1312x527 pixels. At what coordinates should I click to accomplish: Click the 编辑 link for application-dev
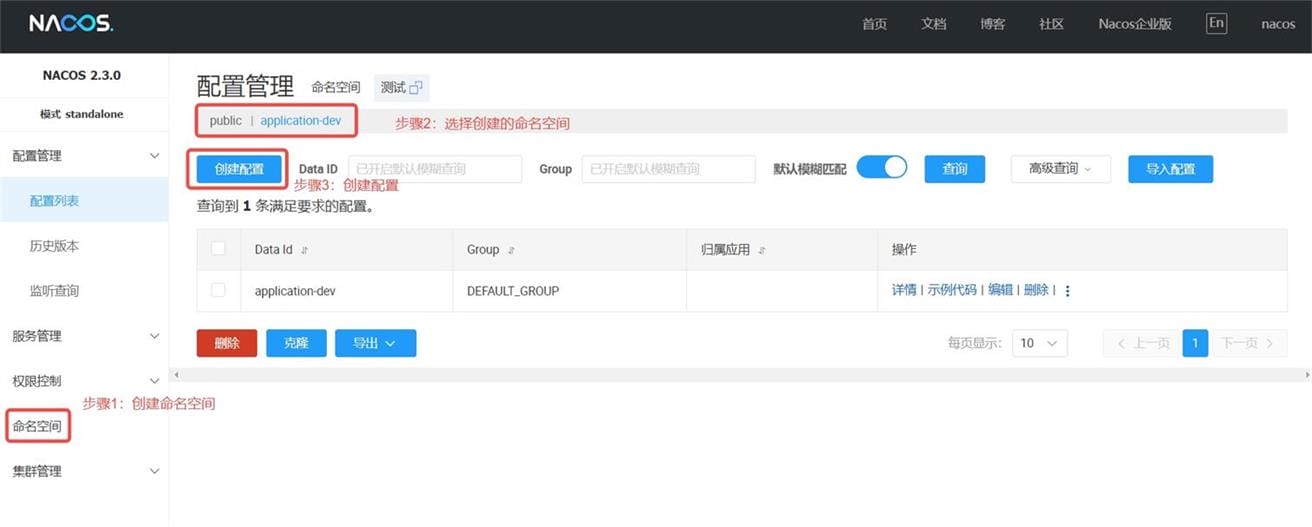point(1000,290)
